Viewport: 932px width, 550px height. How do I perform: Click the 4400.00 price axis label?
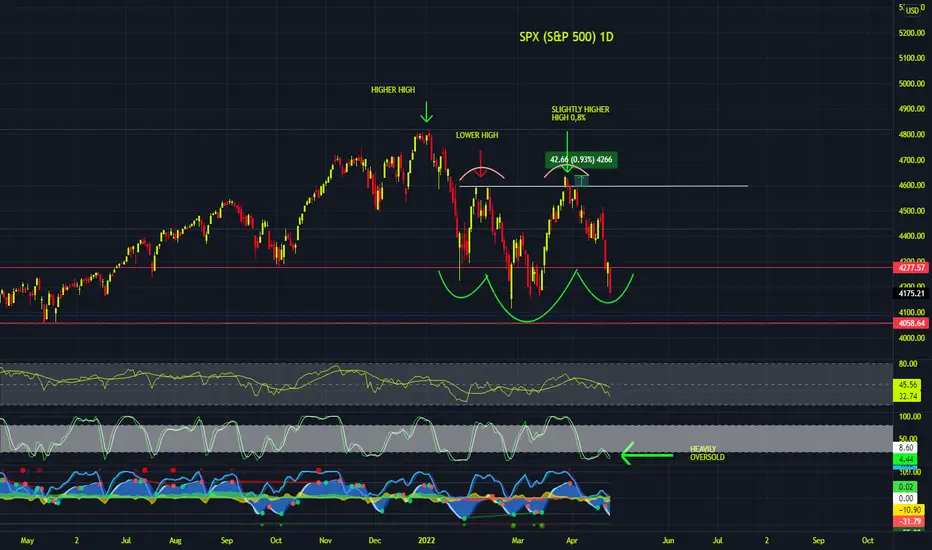[912, 236]
